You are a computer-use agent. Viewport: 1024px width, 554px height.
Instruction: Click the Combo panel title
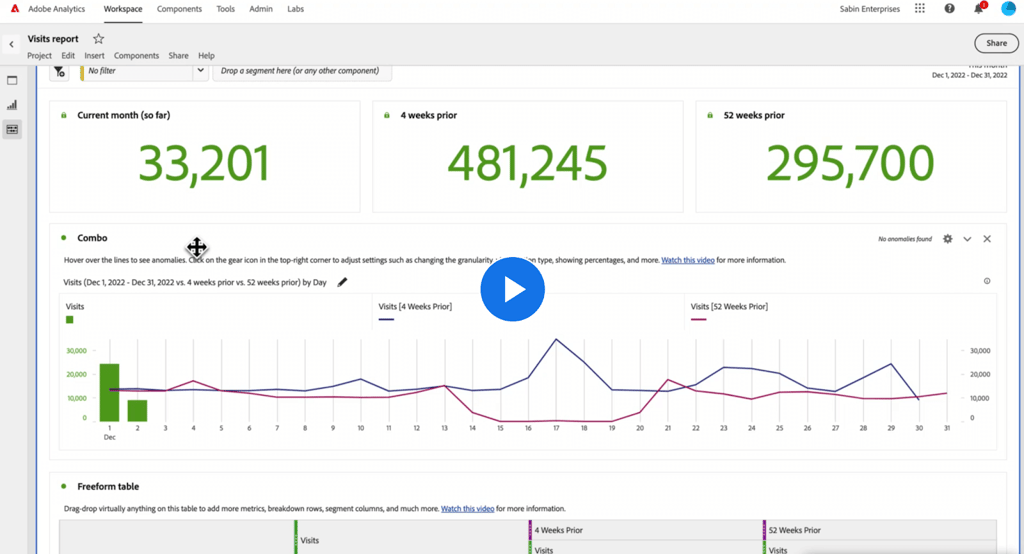92,238
